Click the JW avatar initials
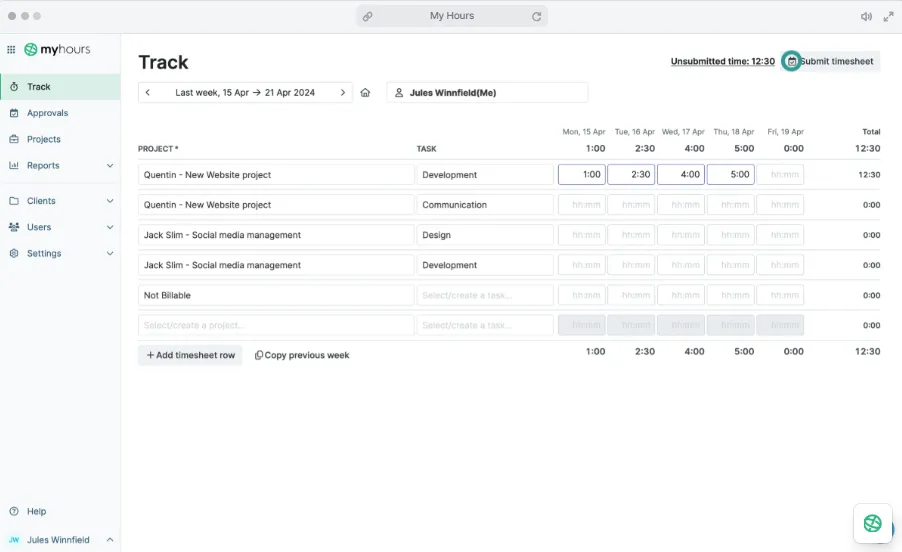 coord(14,540)
